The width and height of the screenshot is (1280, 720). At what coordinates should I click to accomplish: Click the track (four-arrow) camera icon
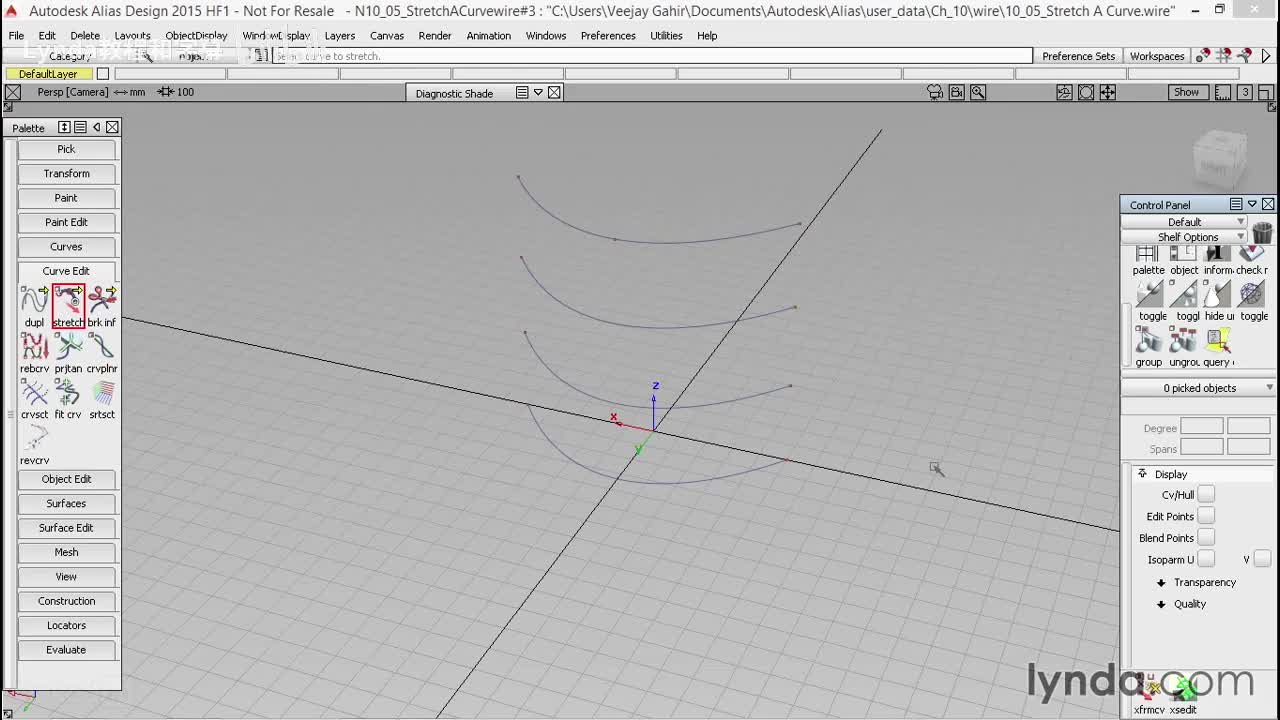coord(1108,92)
